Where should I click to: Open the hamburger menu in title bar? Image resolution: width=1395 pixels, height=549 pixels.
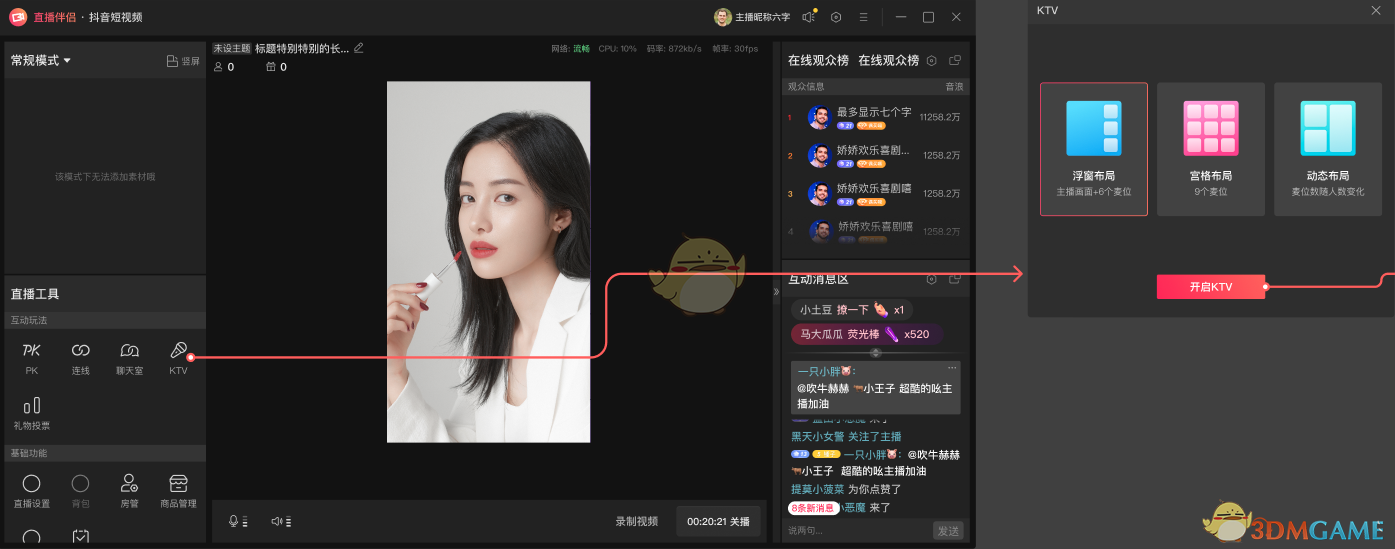coord(863,17)
